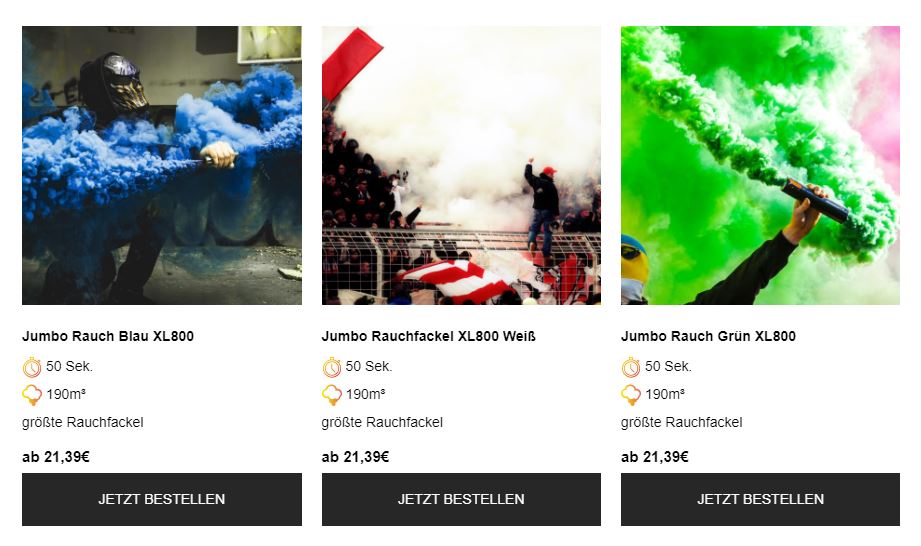Viewport: 921px width, 546px height.
Task: Click the ab 21,39€ price of Rauch Blau
Action: [56, 457]
